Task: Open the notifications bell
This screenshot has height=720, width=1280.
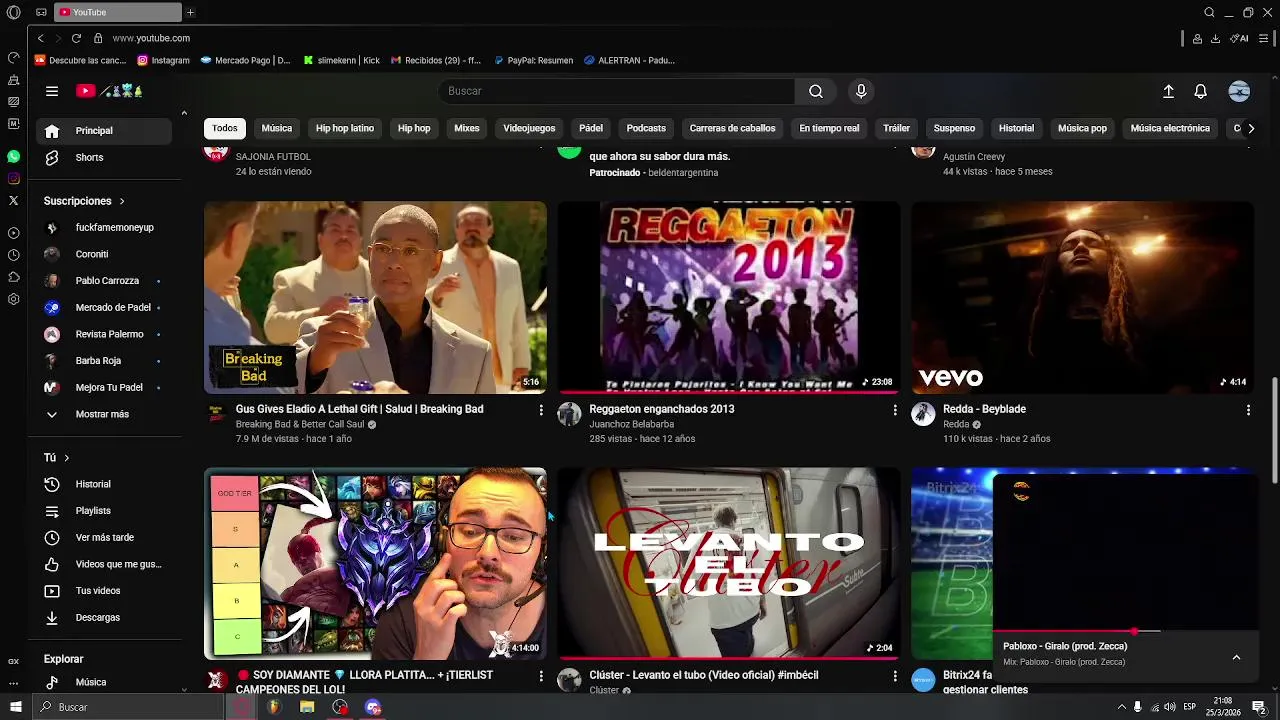Action: (1201, 91)
